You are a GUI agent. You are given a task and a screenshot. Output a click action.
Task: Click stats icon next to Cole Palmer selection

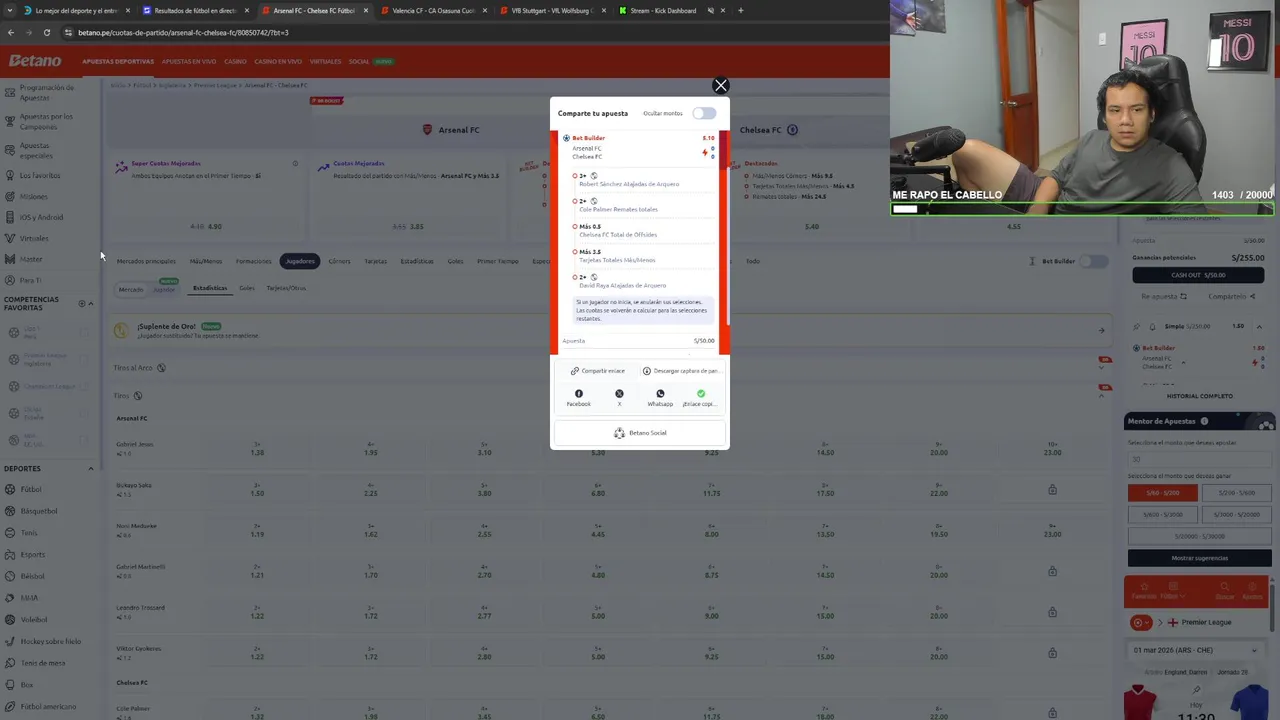click(594, 201)
